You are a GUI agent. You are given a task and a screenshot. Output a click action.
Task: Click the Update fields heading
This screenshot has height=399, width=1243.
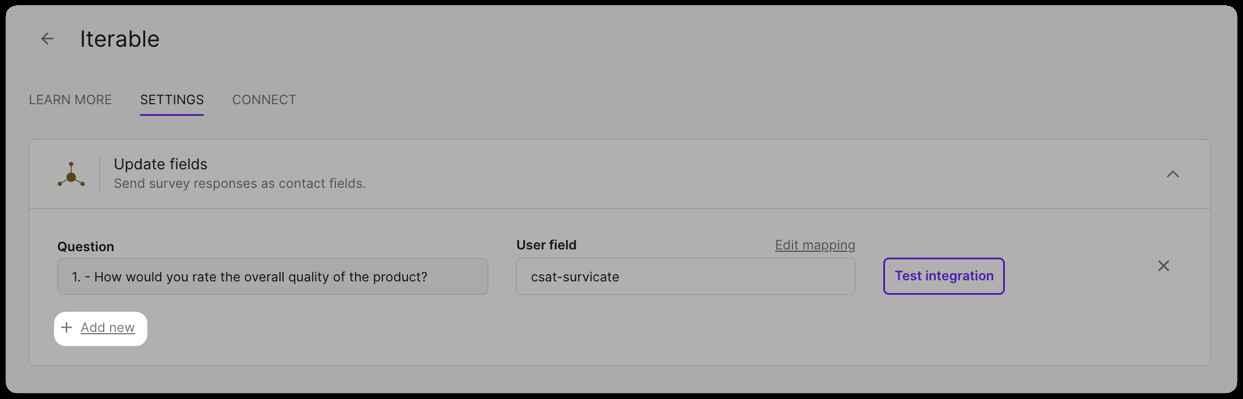pyautogui.click(x=161, y=164)
